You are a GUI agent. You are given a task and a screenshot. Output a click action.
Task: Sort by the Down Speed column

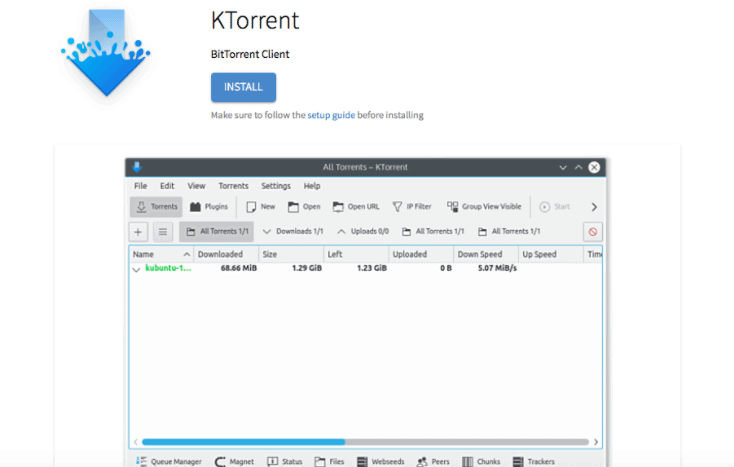click(486, 254)
